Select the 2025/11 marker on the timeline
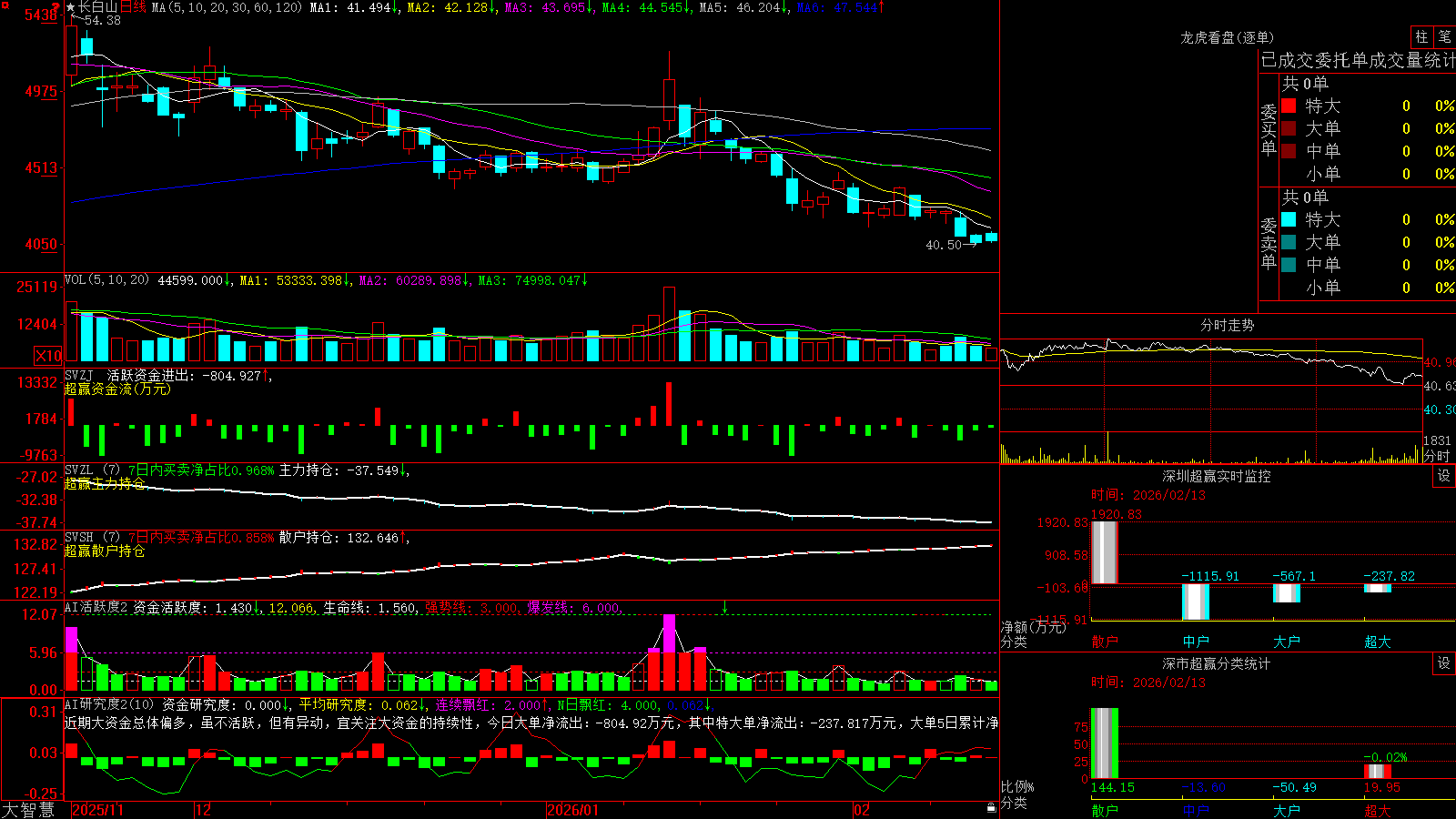Image resolution: width=1456 pixels, height=819 pixels. click(x=97, y=810)
